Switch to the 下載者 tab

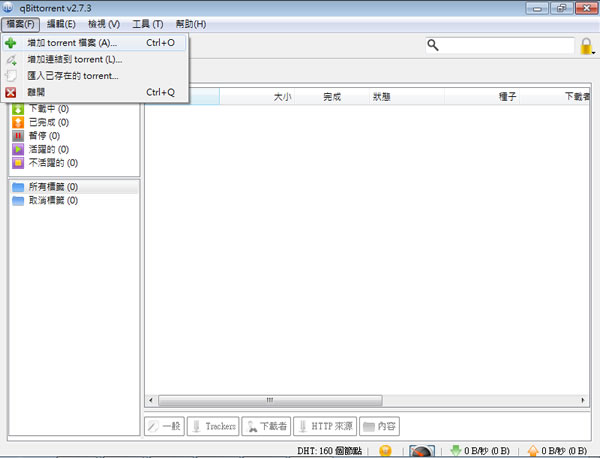[x=266, y=426]
